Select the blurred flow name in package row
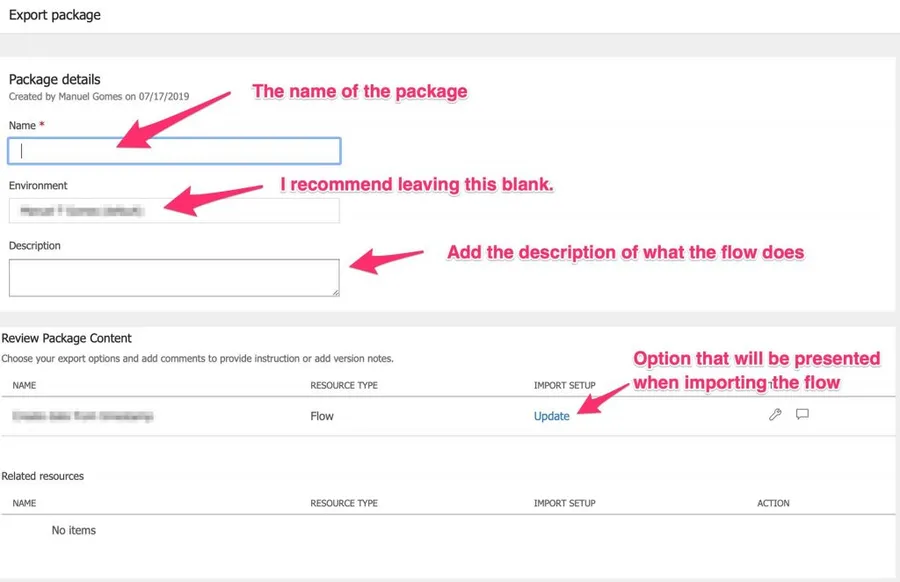This screenshot has height=582, width=900. tap(84, 416)
